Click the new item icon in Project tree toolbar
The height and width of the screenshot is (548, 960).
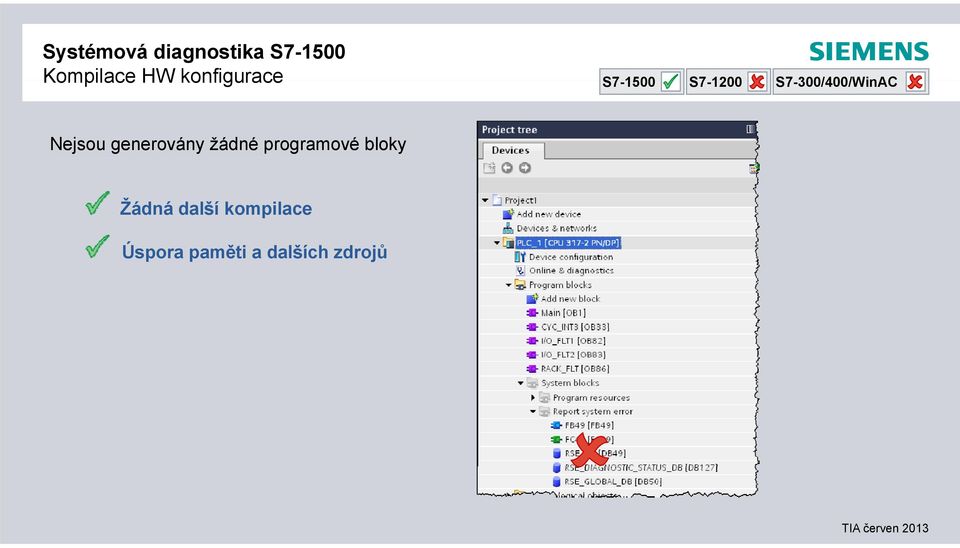coord(489,168)
